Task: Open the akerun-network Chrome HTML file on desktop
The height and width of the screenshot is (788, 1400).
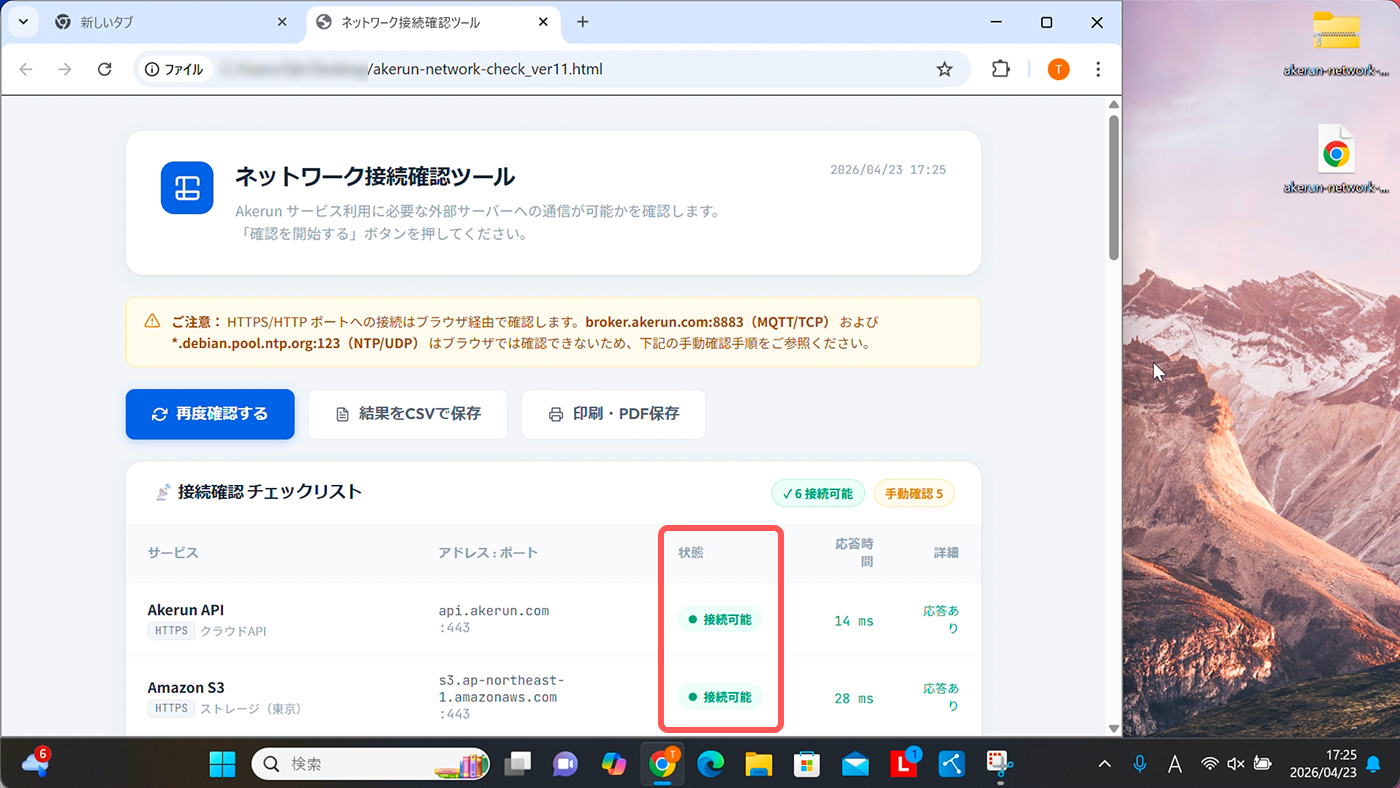Action: (x=1336, y=160)
